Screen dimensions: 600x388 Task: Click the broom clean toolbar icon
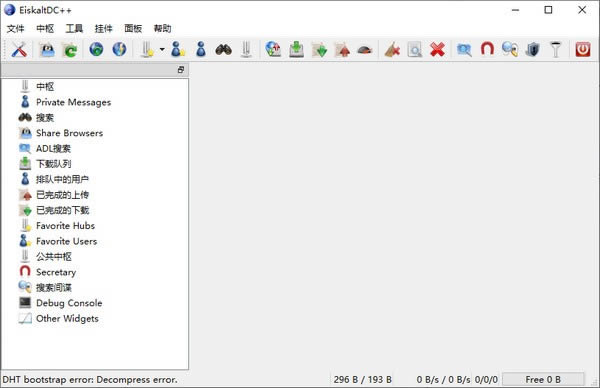(392, 50)
